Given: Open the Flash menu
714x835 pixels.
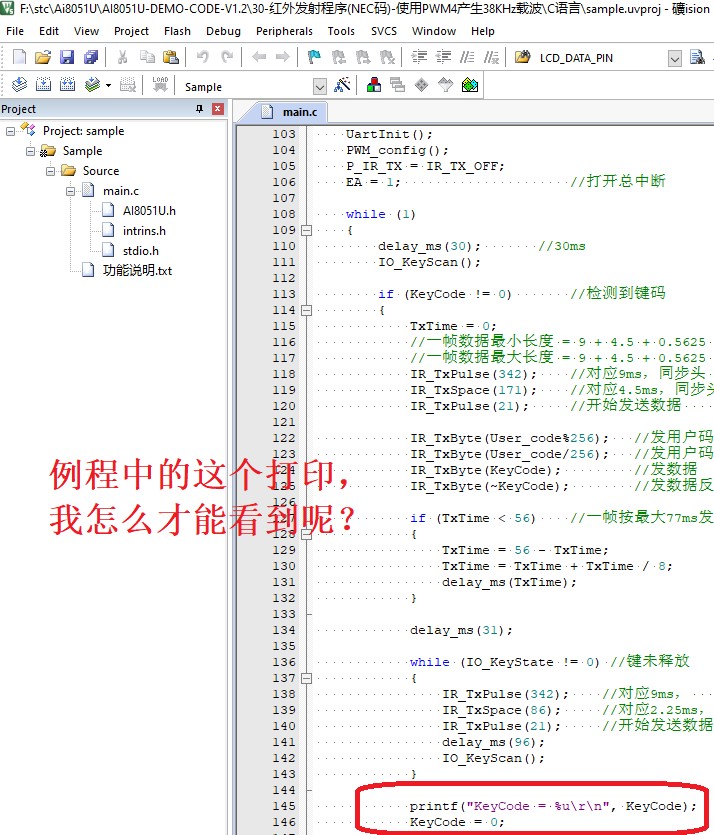Looking at the screenshot, I should (177, 31).
